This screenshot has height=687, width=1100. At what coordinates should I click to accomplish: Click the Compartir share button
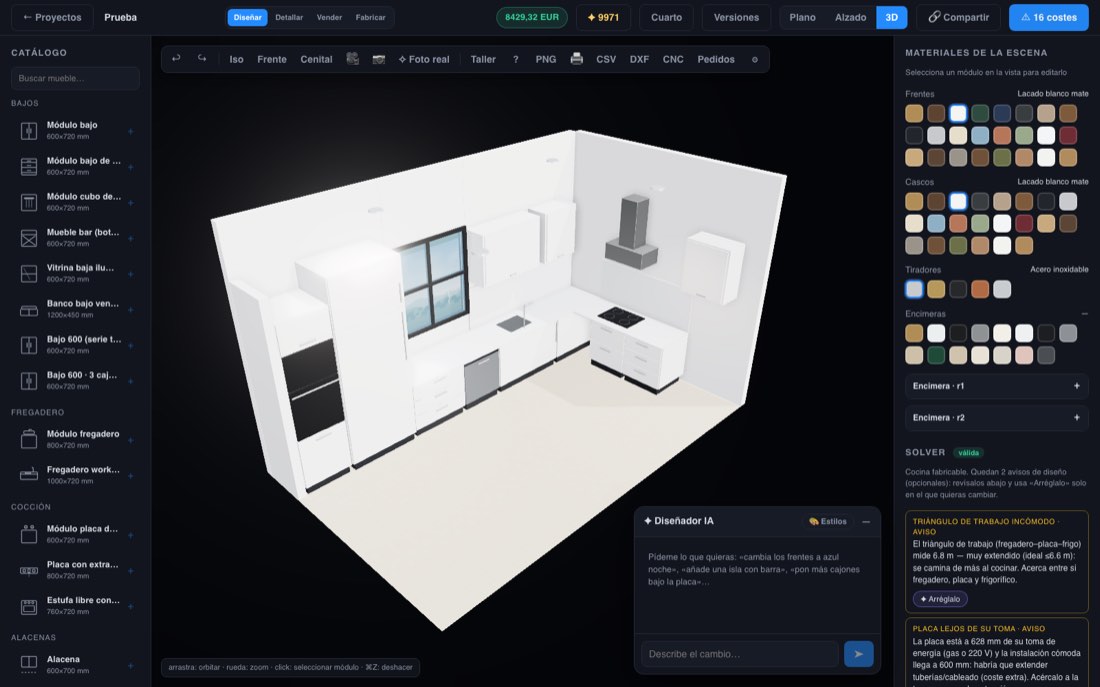958,18
